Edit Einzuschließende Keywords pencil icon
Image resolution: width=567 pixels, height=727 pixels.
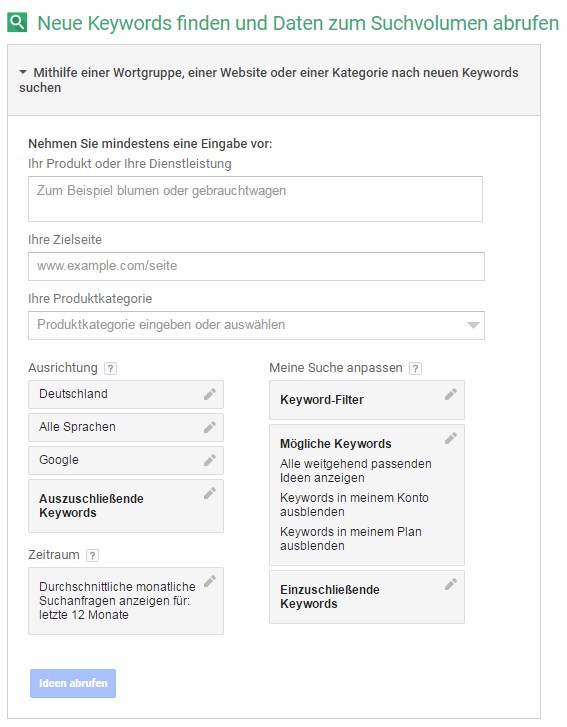click(x=451, y=584)
